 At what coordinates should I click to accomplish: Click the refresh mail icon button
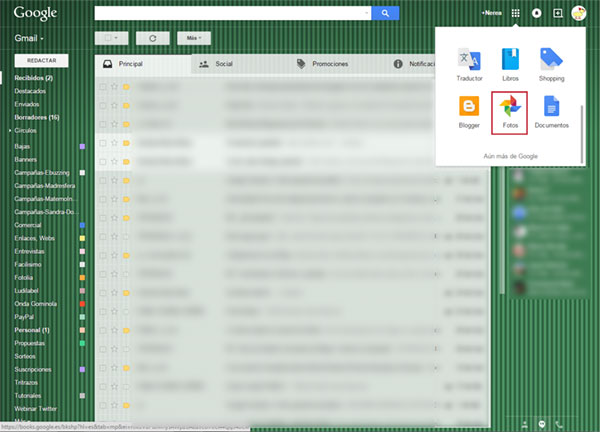(x=153, y=38)
